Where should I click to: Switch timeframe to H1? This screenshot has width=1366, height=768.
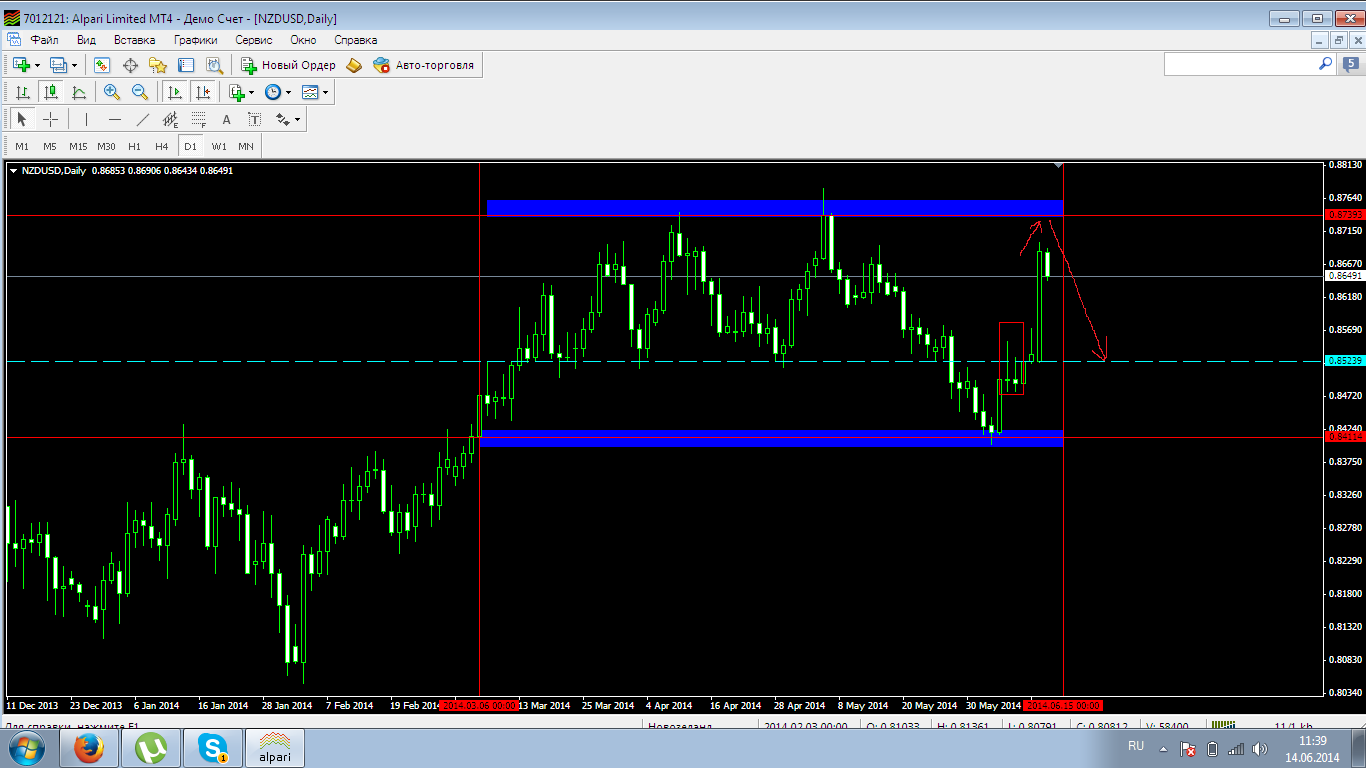click(x=134, y=146)
